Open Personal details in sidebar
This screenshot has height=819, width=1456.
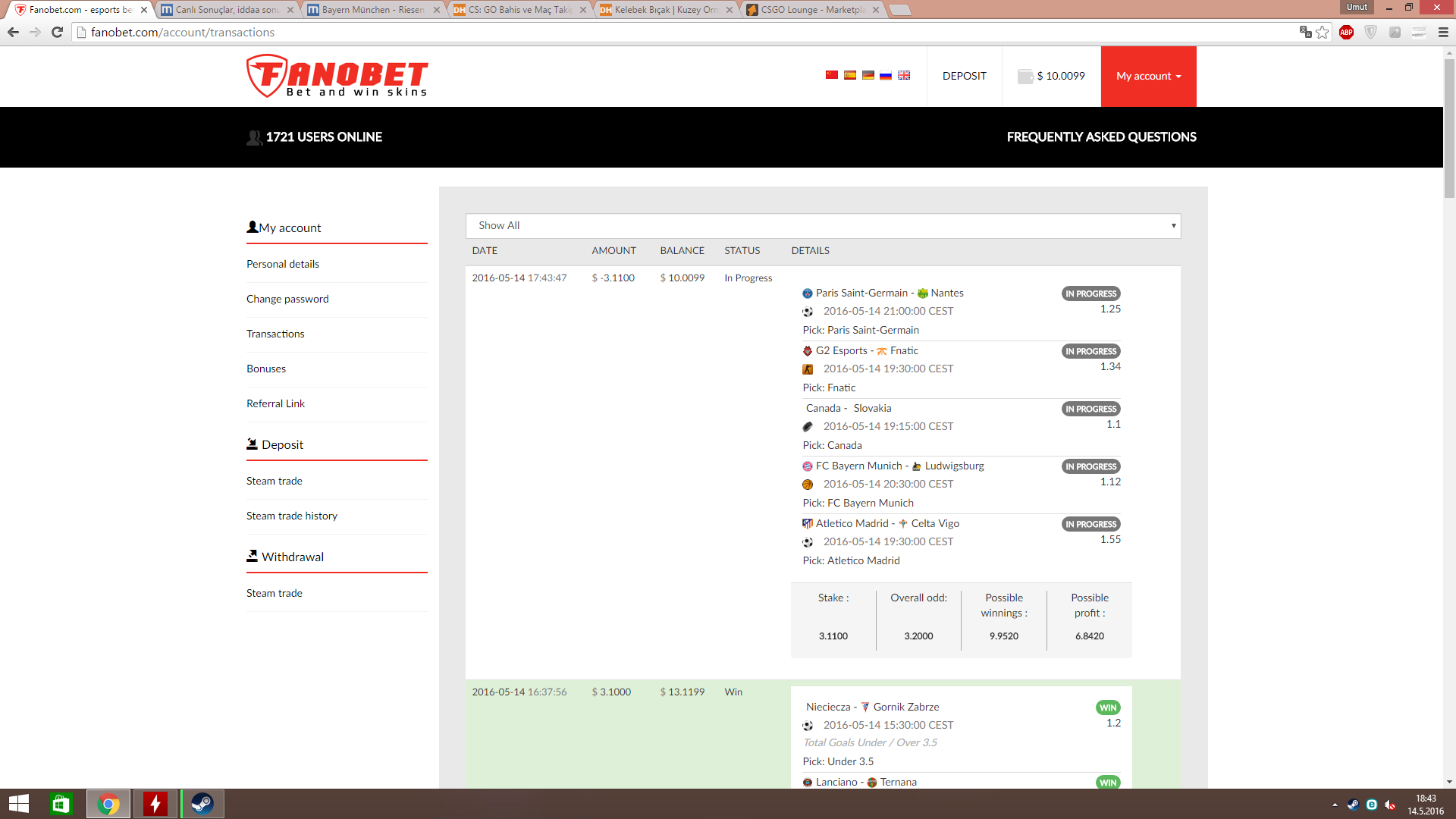coord(283,265)
